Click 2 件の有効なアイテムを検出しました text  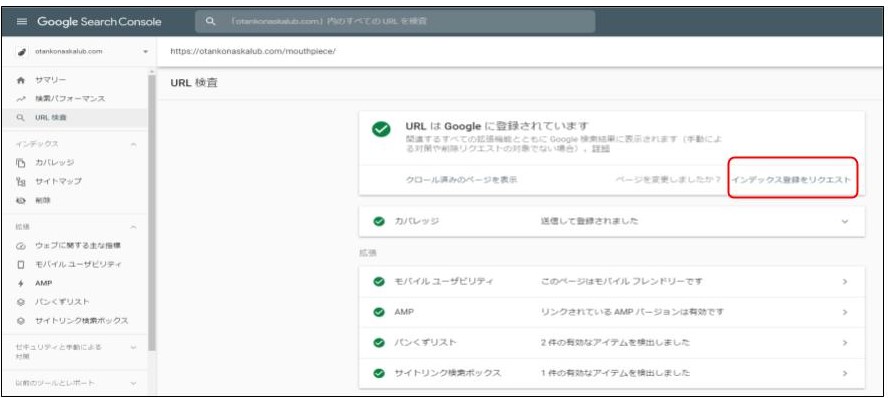(x=615, y=343)
